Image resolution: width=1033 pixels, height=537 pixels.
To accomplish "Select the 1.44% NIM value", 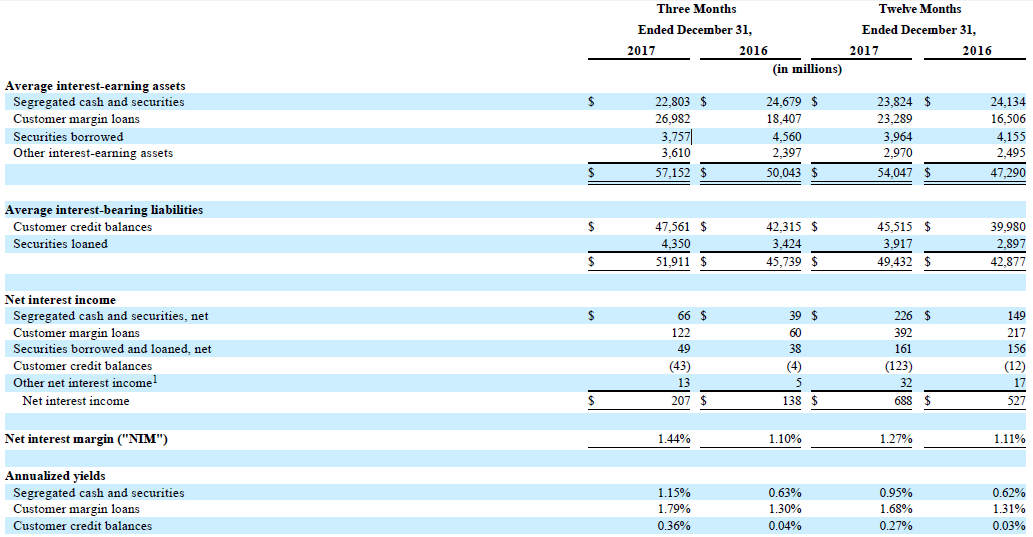I will click(x=674, y=439).
